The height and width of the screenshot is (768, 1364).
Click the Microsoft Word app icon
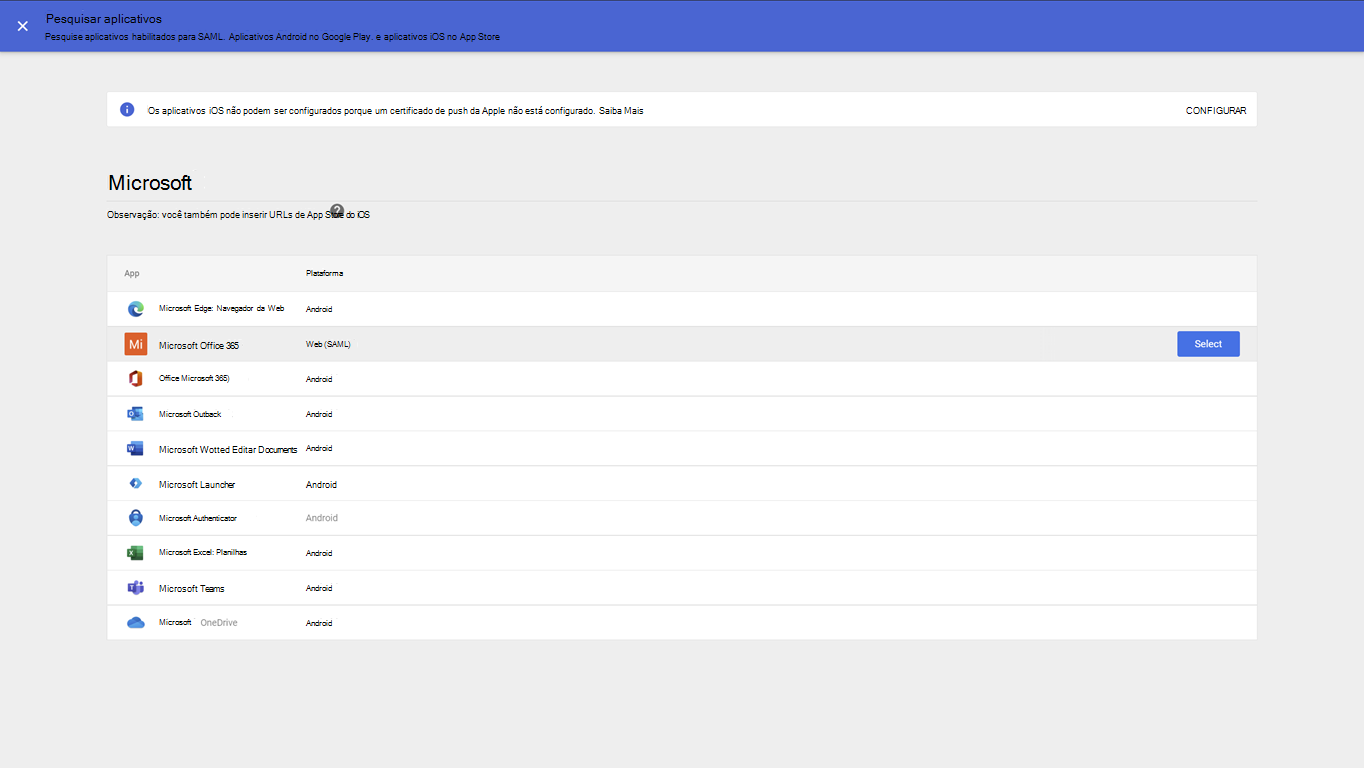[136, 449]
